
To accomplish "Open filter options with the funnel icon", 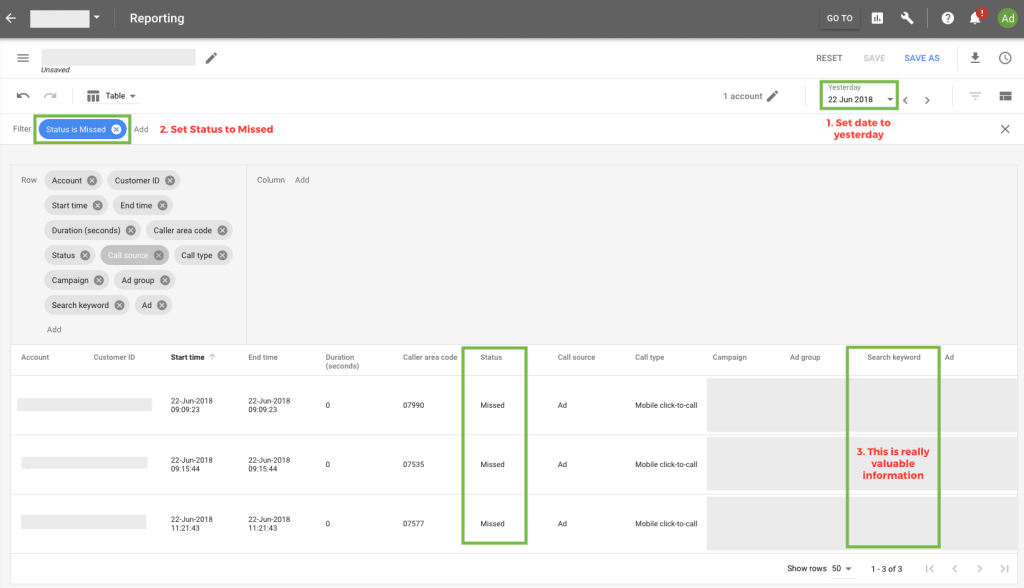I will tap(975, 95).
